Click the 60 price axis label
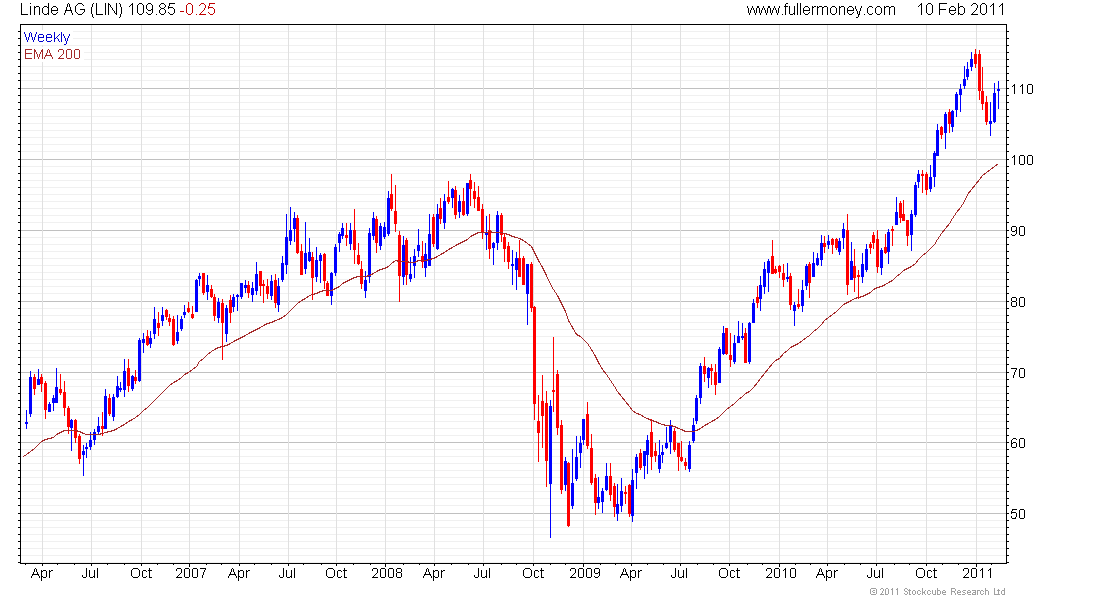 [x=1018, y=444]
